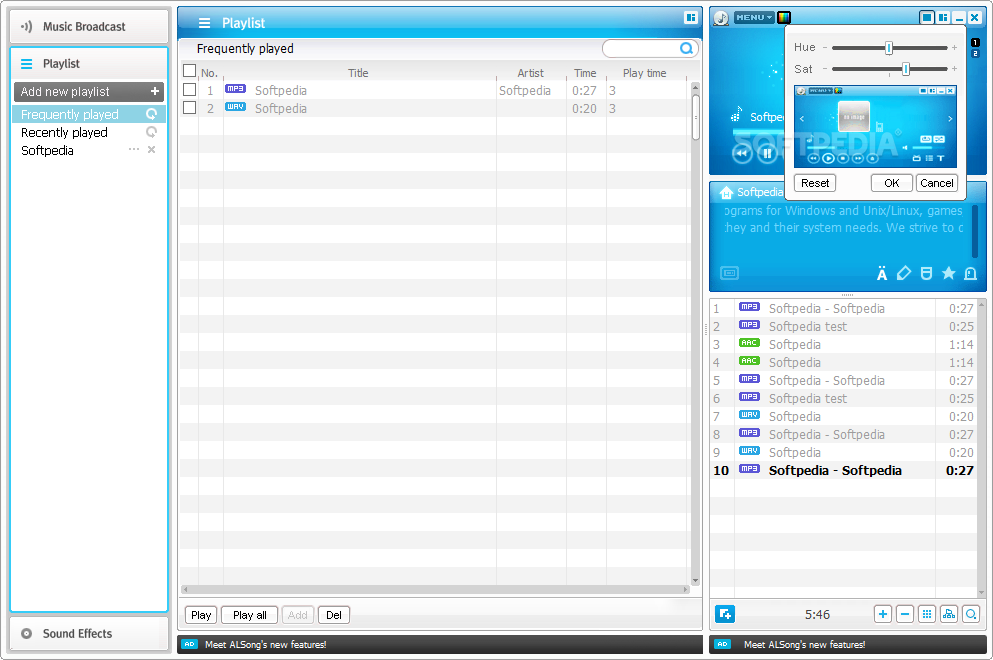This screenshot has height=660, width=993.
Task: Toggle the select-all checkbox in header
Action: pyautogui.click(x=189, y=70)
